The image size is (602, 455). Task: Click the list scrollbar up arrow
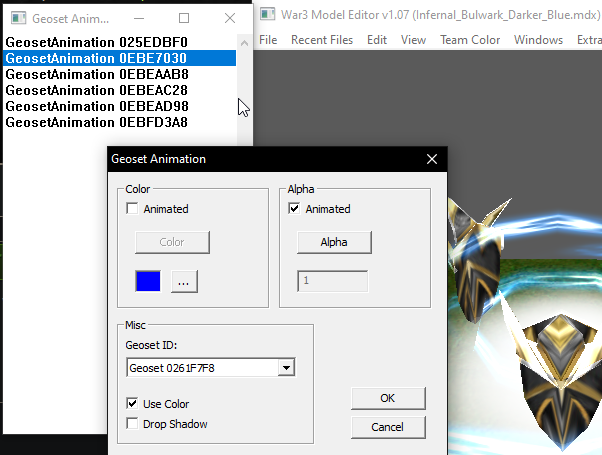(244, 43)
